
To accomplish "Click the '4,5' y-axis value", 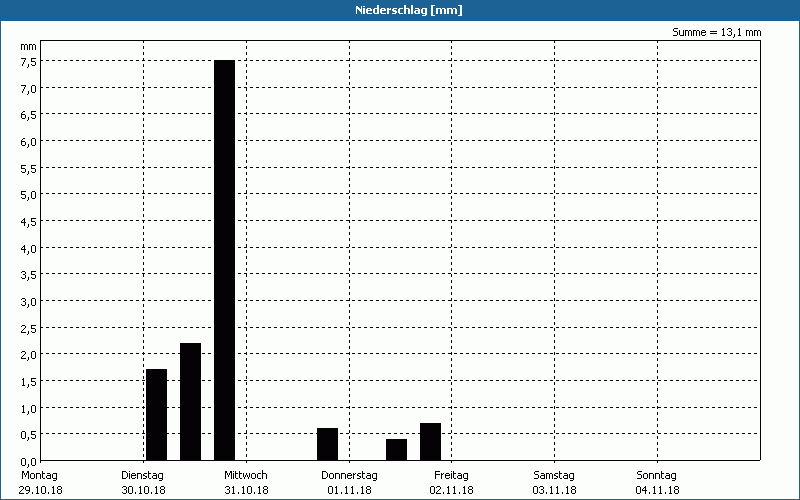I will [29, 222].
